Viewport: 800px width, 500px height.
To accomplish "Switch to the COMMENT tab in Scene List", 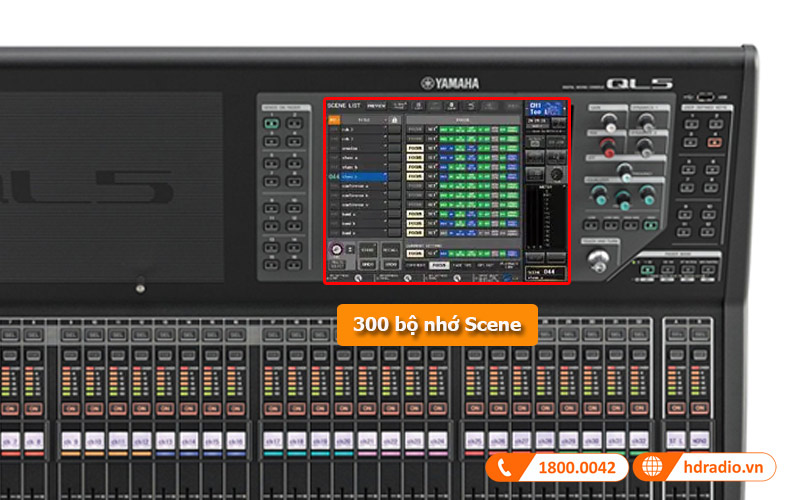I will (x=415, y=265).
